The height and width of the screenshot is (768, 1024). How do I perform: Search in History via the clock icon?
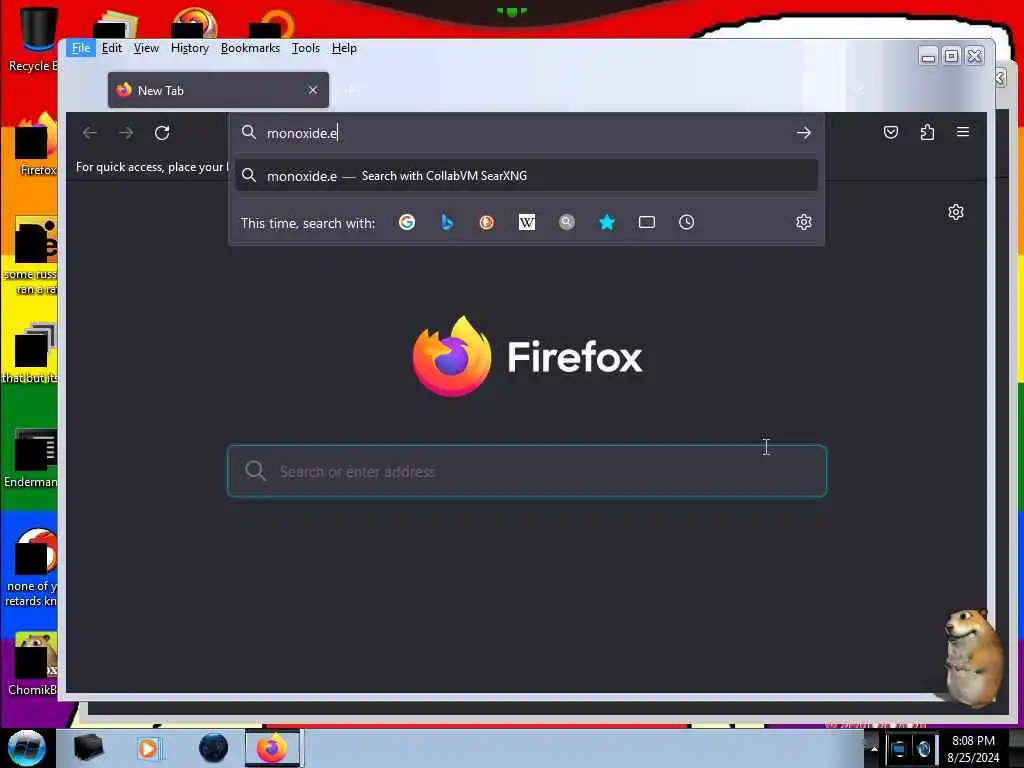point(686,223)
